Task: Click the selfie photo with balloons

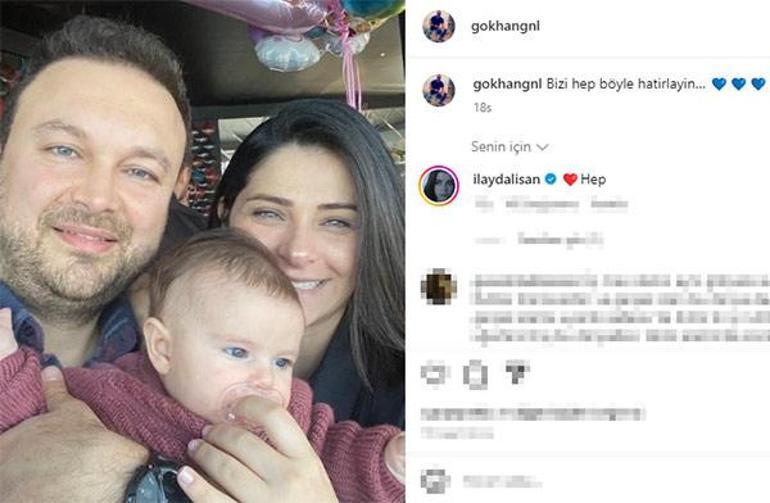Action: pos(202,252)
